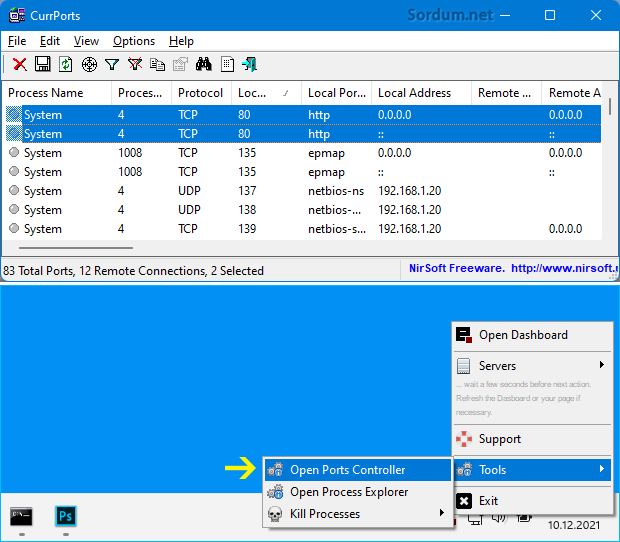The height and width of the screenshot is (542, 620).
Task: Open the funnel filter toolbar icon
Action: 112,64
